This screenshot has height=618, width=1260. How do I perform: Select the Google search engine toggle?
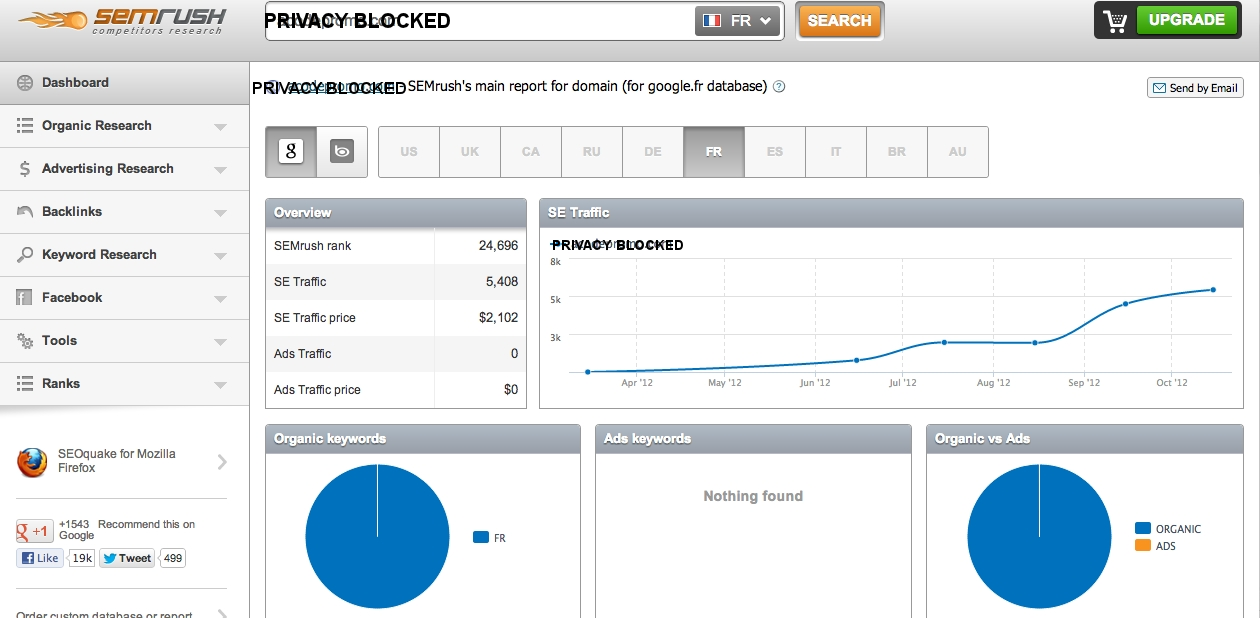coord(291,152)
